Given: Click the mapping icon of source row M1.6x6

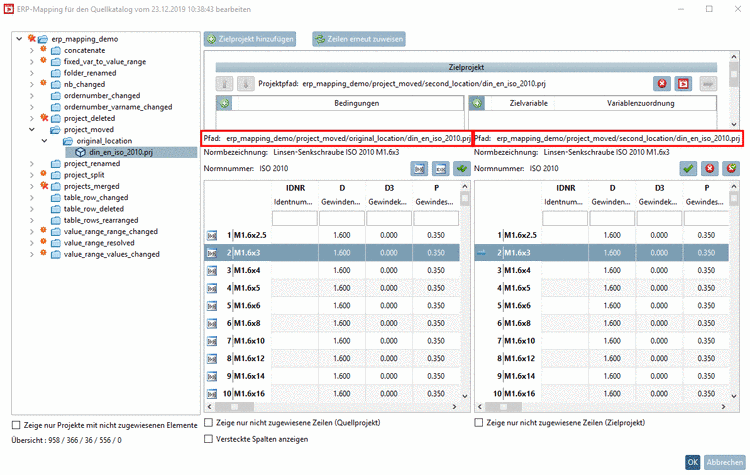Looking at the screenshot, I should point(212,306).
